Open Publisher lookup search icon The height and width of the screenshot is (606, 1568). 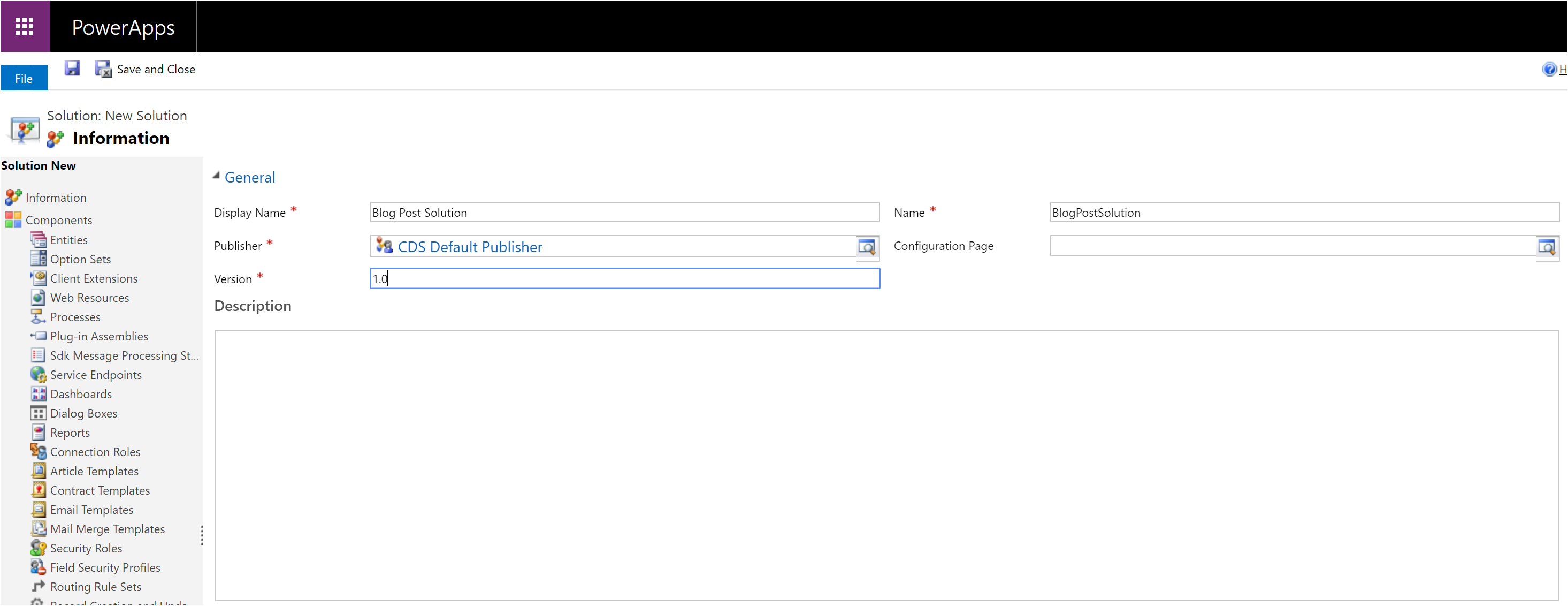point(866,247)
